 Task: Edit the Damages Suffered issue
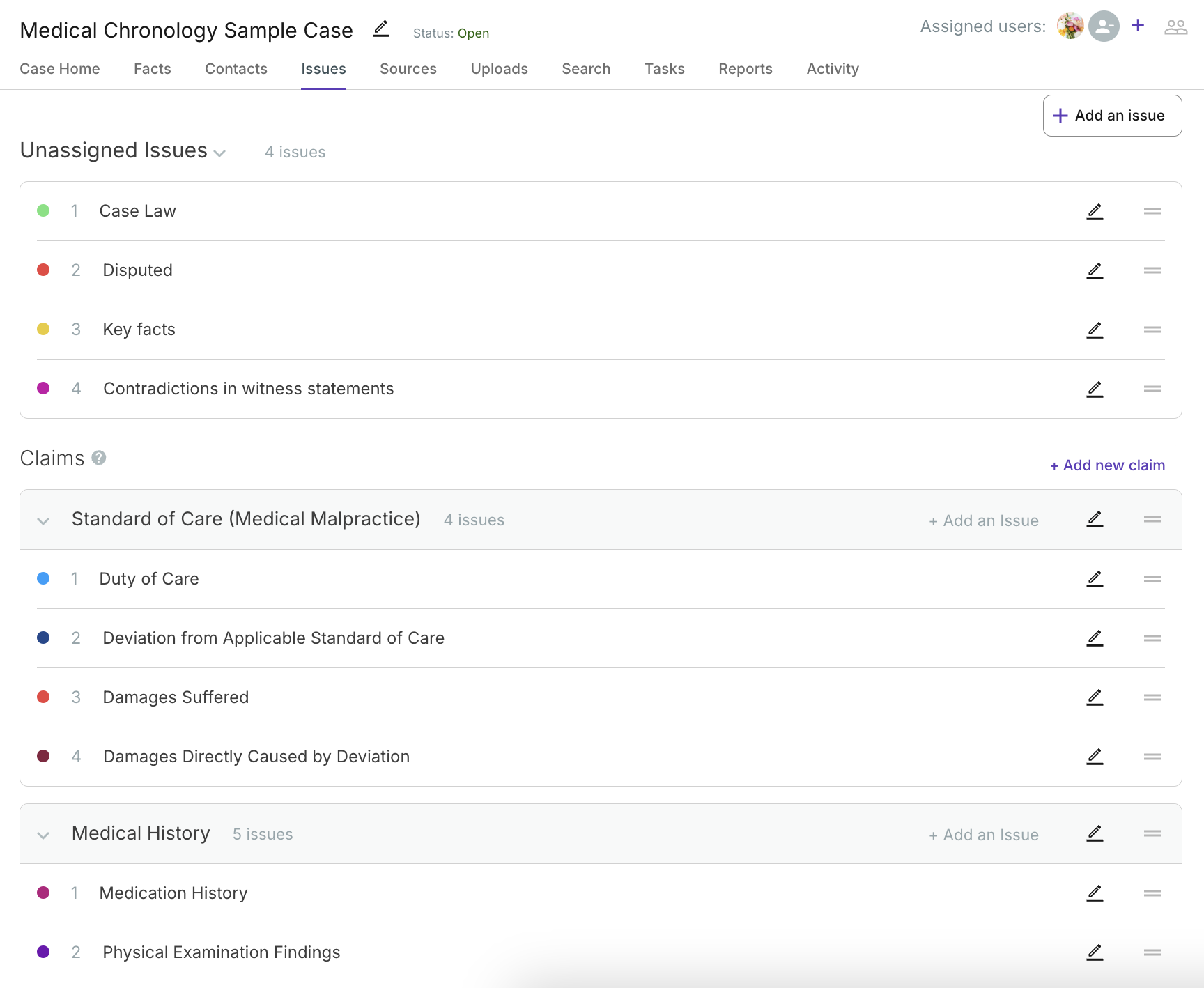coord(1094,697)
